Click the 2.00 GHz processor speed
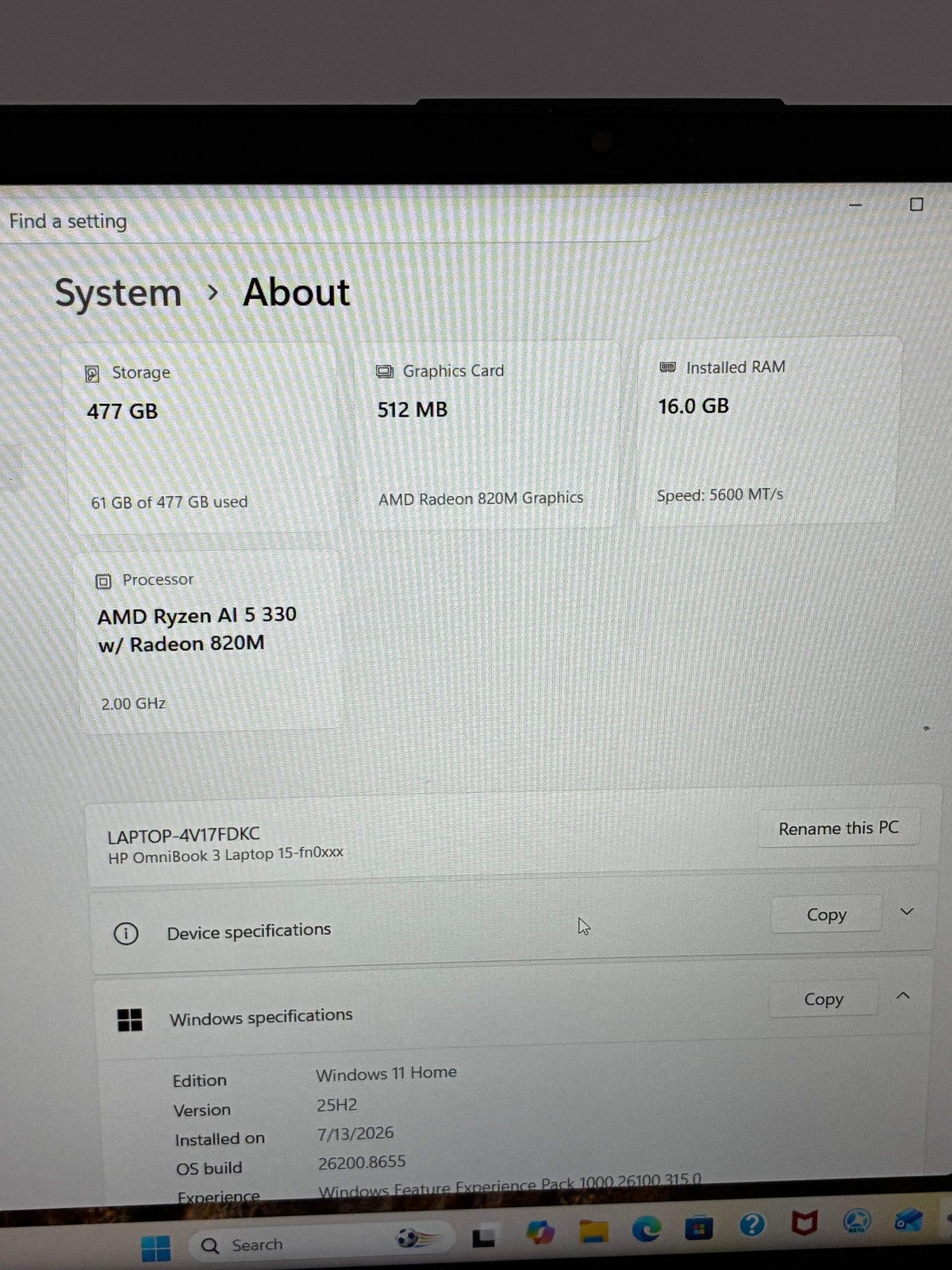 coord(132,703)
